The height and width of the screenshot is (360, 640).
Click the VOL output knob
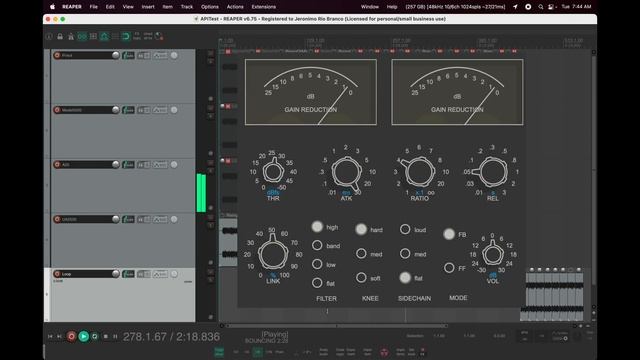(493, 253)
